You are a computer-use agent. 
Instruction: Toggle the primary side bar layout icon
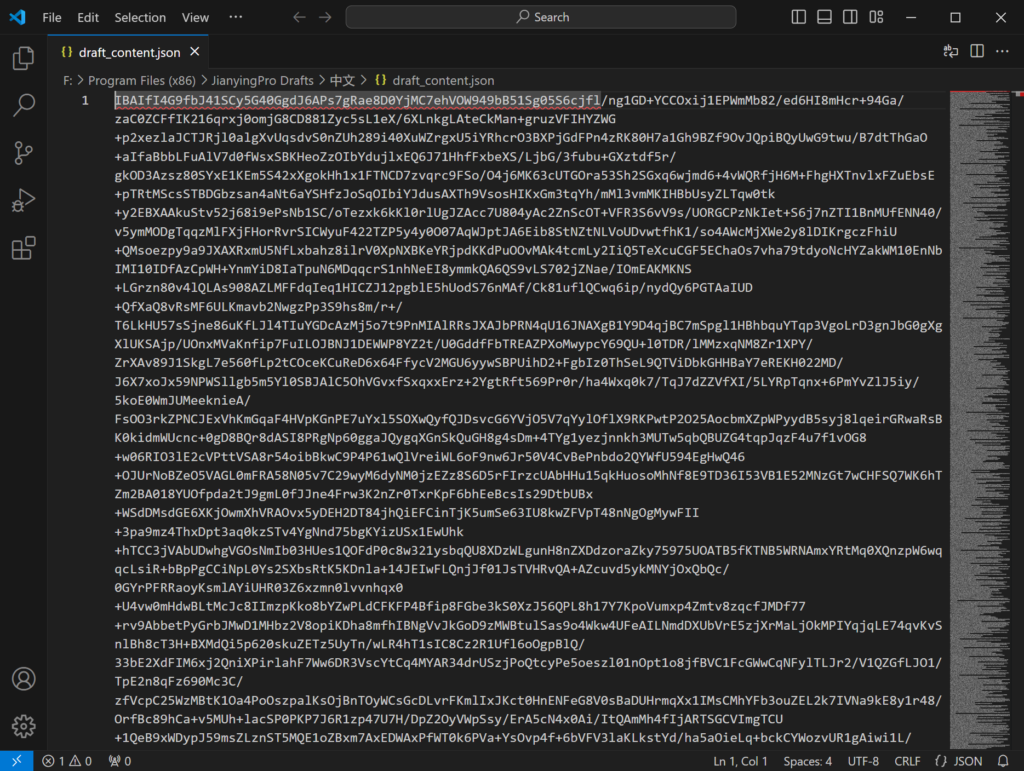pyautogui.click(x=799, y=17)
